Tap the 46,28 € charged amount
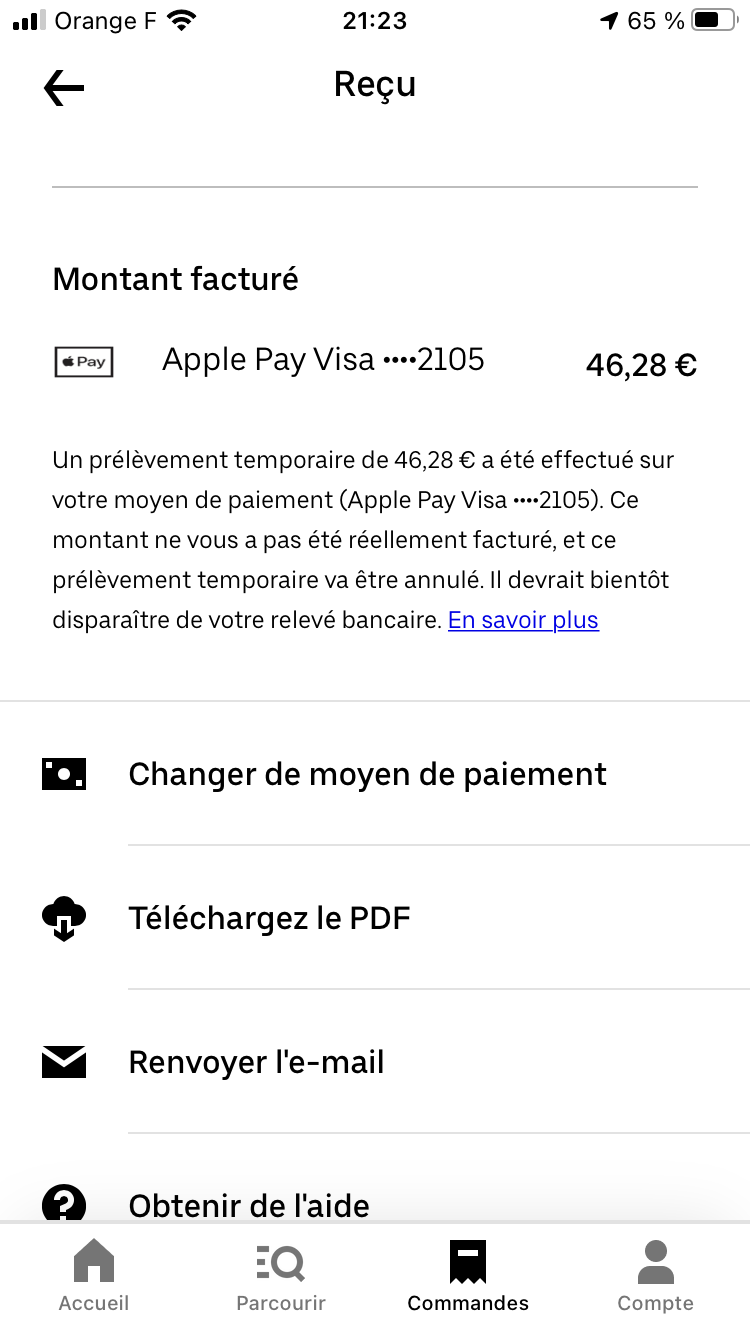This screenshot has width=750, height=1334. point(641,366)
